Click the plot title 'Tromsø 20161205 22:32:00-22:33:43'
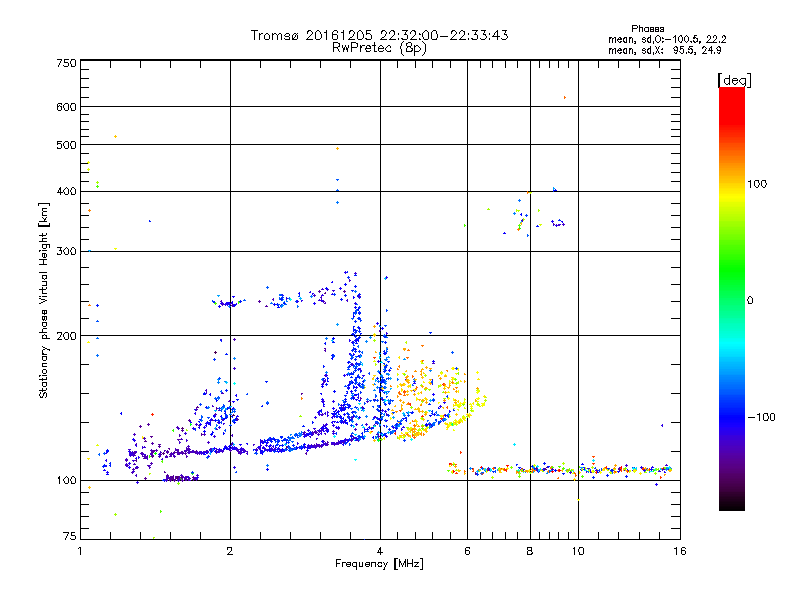Image resolution: width=800 pixels, height=600 pixels. [379, 35]
